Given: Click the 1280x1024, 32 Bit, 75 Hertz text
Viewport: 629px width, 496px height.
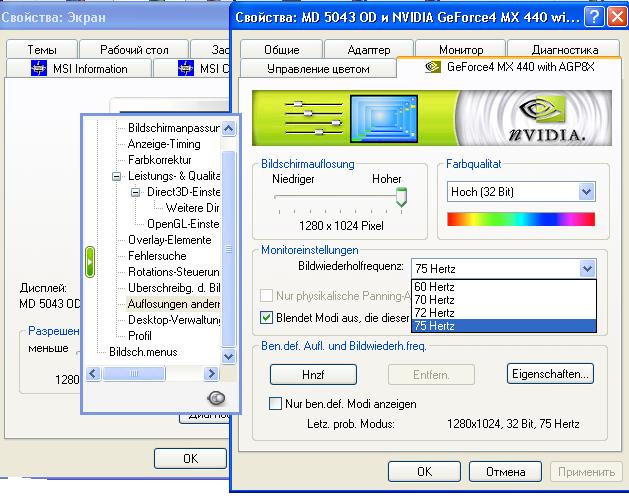Looking at the screenshot, I should pos(513,424).
